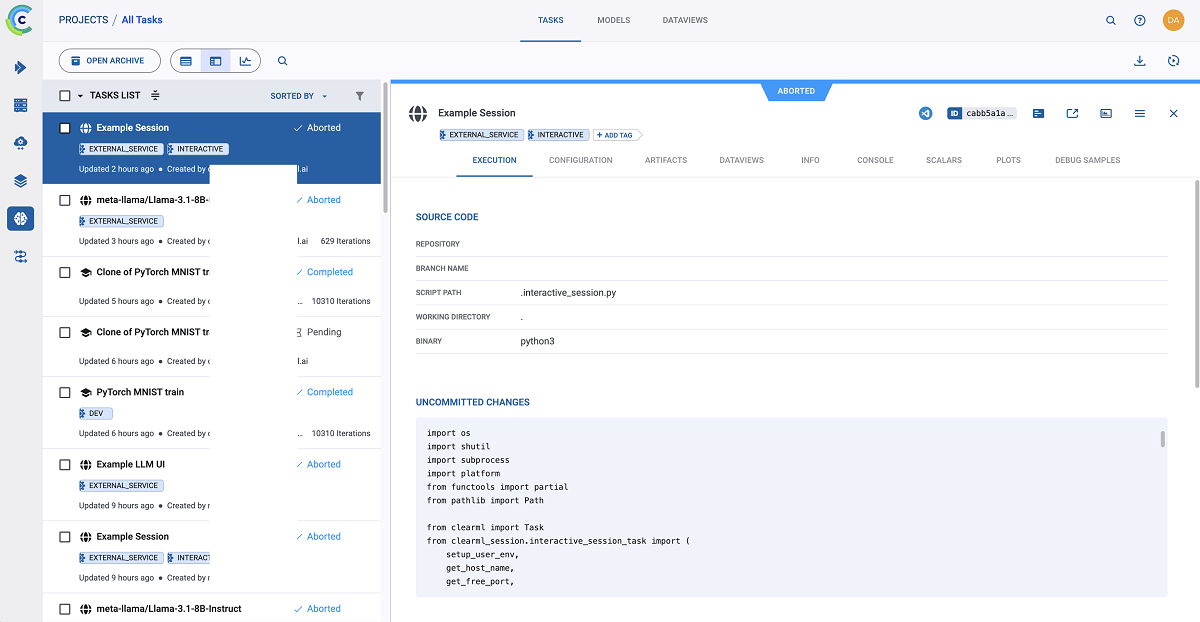Image resolution: width=1200 pixels, height=622 pixels.
Task: Open the download icon in the top toolbar
Action: (1139, 61)
